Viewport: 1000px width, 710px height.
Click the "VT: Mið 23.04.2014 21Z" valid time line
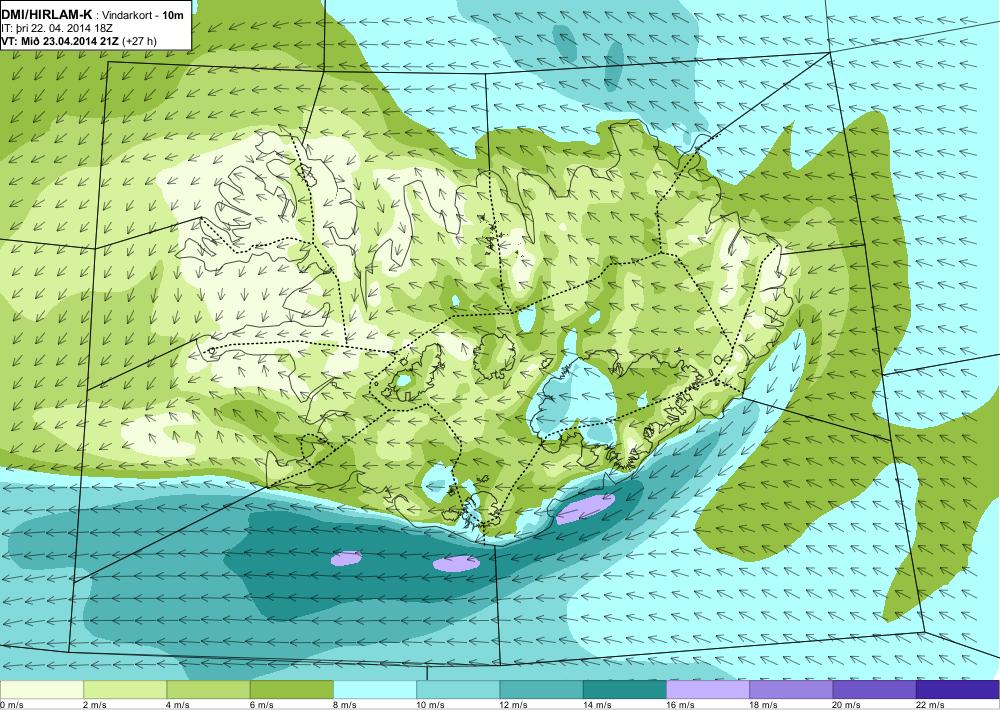tap(61, 41)
